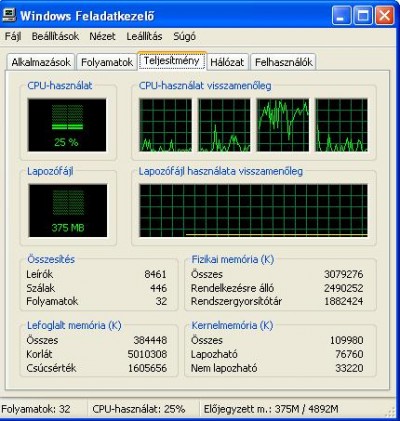Switch to the Felhasználók tab

click(x=284, y=62)
